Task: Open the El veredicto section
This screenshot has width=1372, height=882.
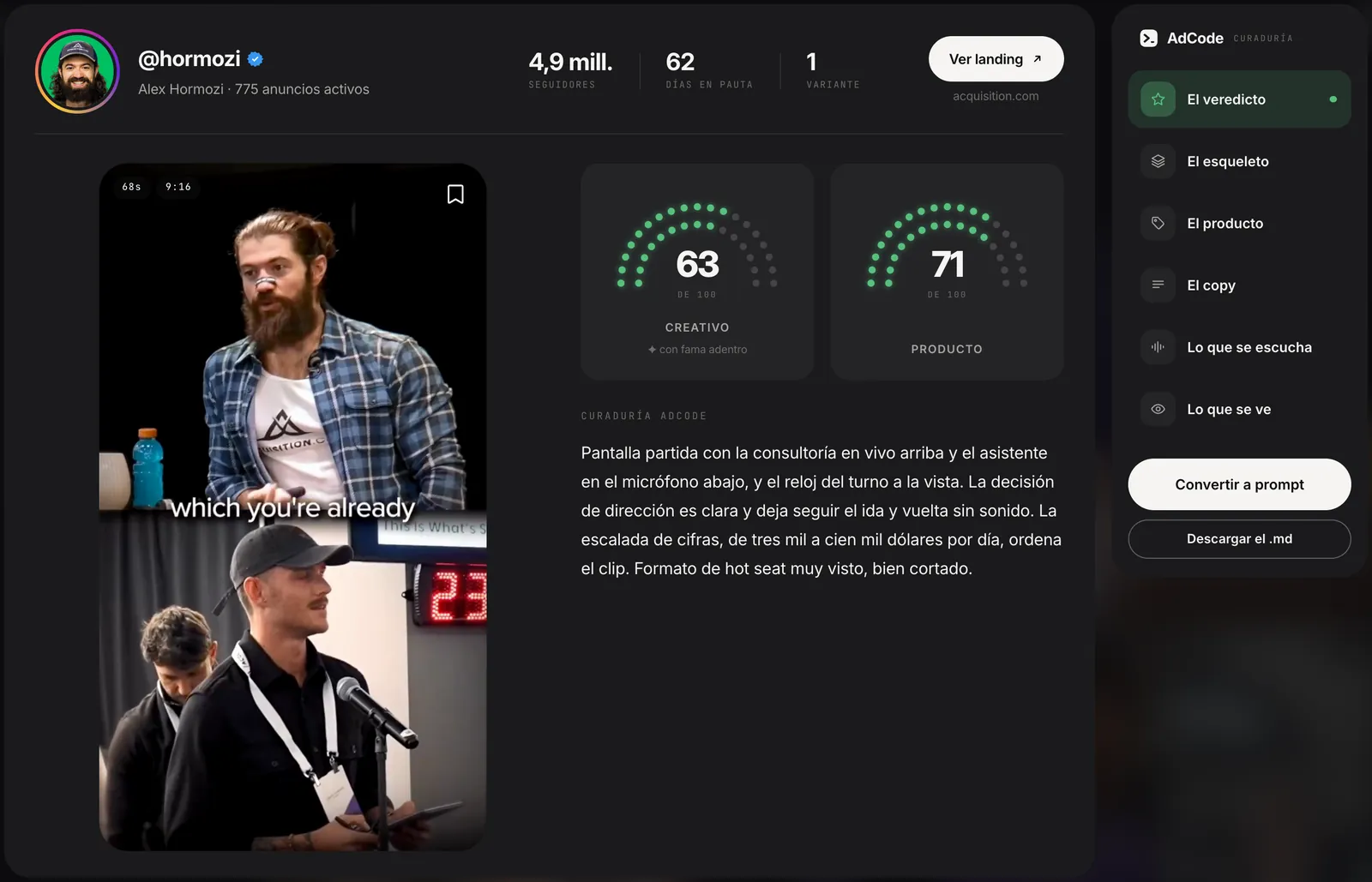Action: click(x=1239, y=99)
